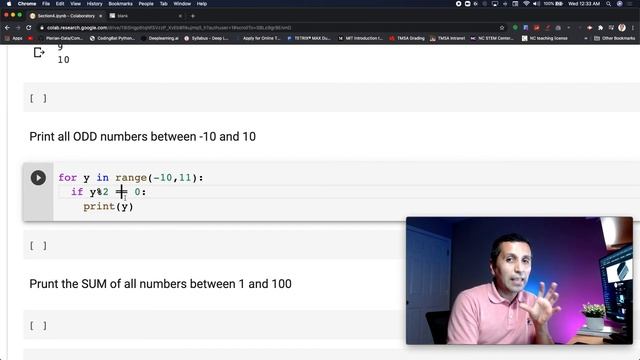Click the '0:' at the end of the if line

click(140, 192)
